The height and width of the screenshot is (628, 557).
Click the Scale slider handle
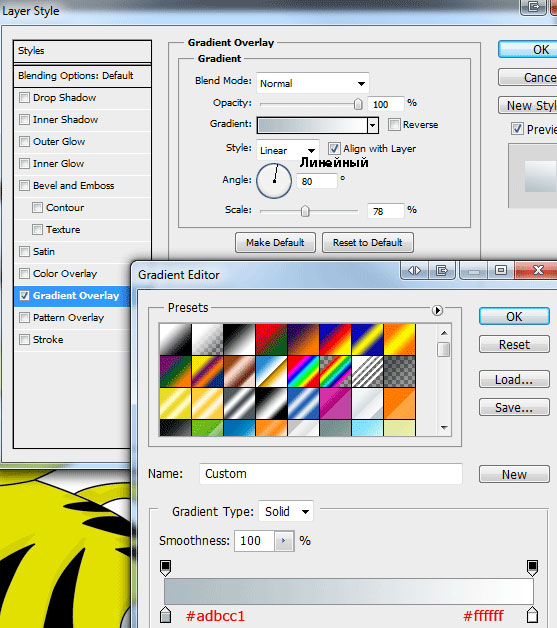point(305,211)
